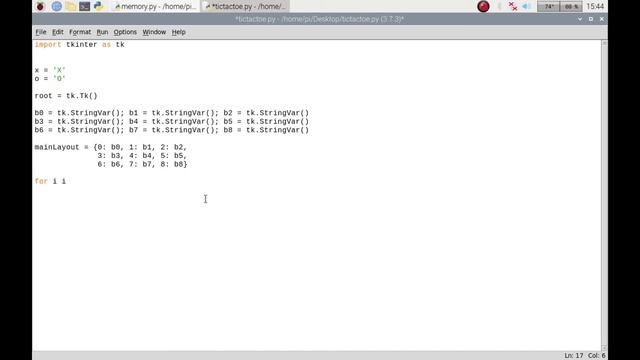640x360 pixels.
Task: Launch the web browser globe icon
Action: pyautogui.click(x=57, y=6)
